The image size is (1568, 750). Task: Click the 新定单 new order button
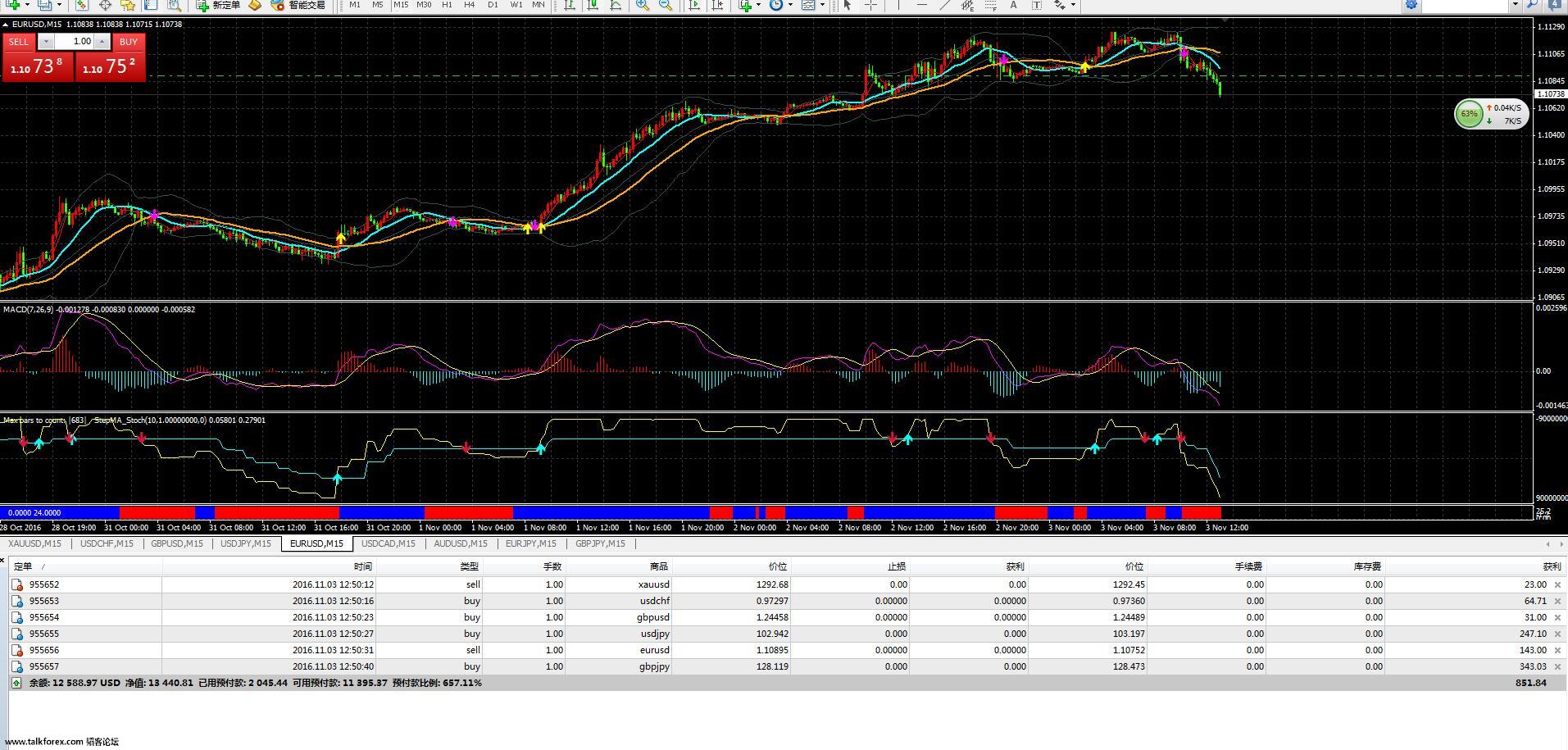pos(219,4)
